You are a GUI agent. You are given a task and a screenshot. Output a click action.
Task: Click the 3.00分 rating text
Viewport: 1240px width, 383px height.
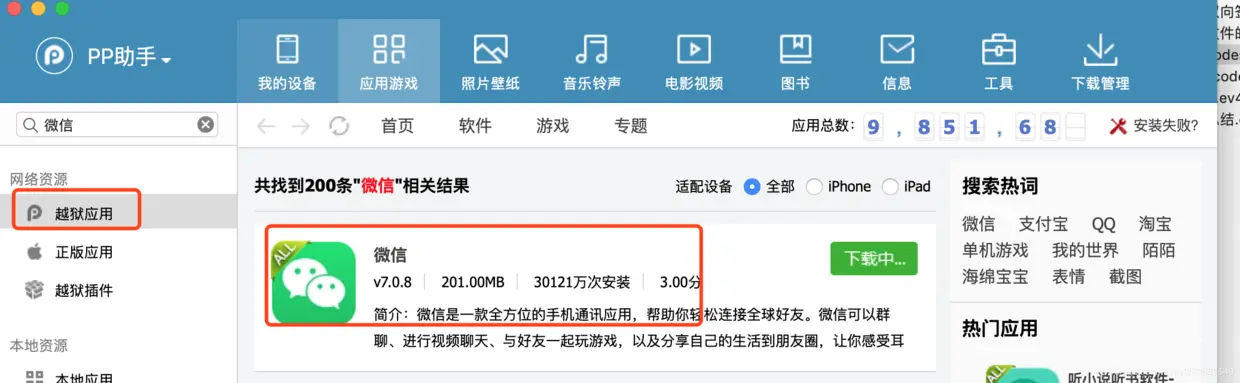pos(680,283)
